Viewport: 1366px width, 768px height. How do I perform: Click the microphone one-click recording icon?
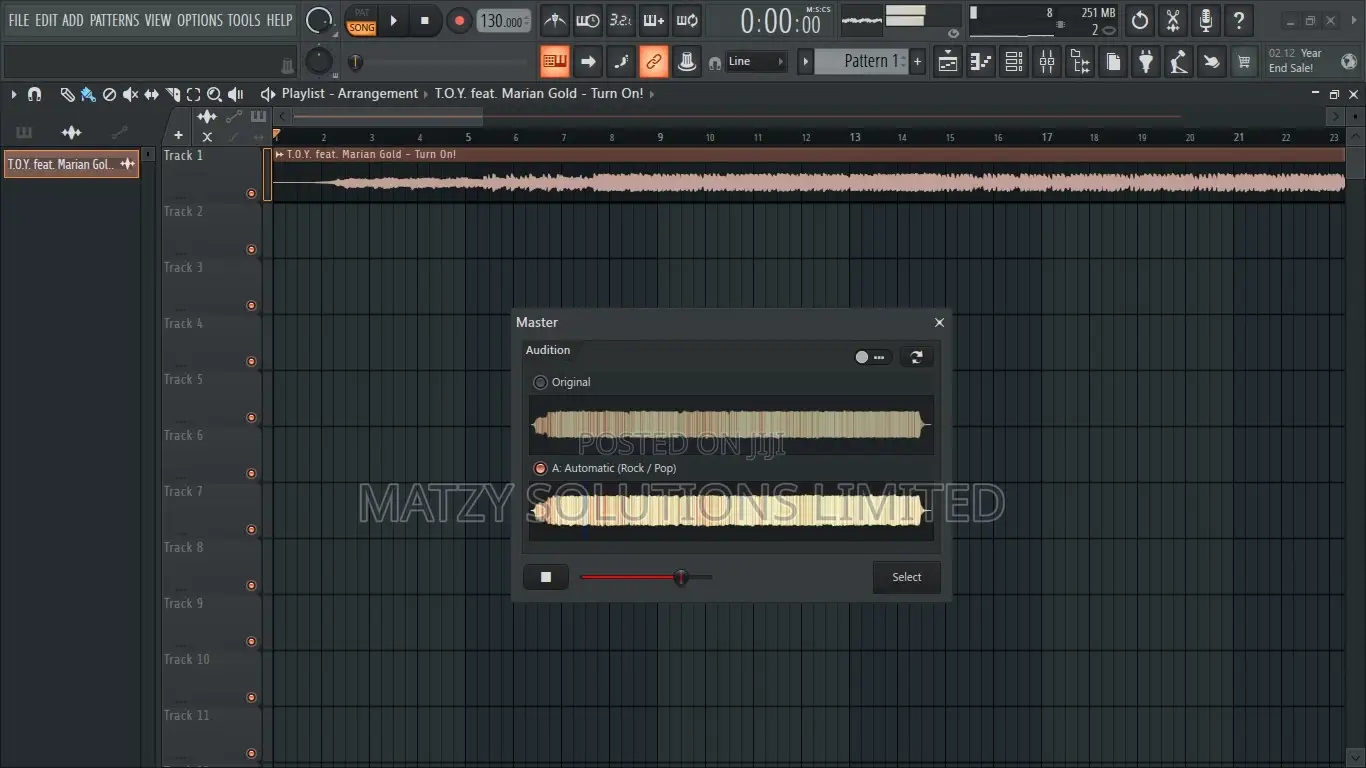point(1206,20)
